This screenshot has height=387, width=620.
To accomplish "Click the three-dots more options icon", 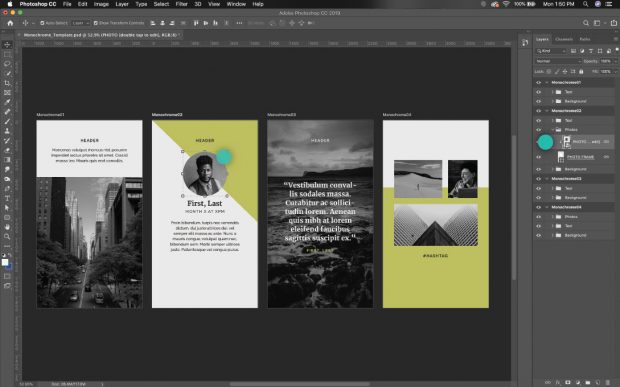I will (239, 23).
